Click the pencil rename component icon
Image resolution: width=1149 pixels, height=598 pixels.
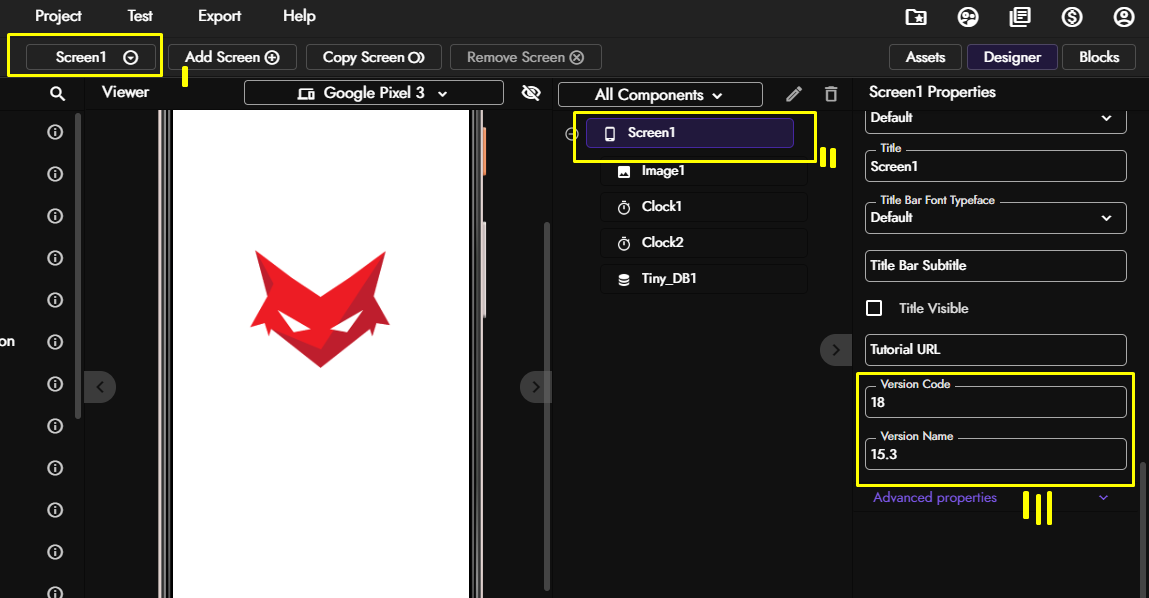pyautogui.click(x=794, y=94)
